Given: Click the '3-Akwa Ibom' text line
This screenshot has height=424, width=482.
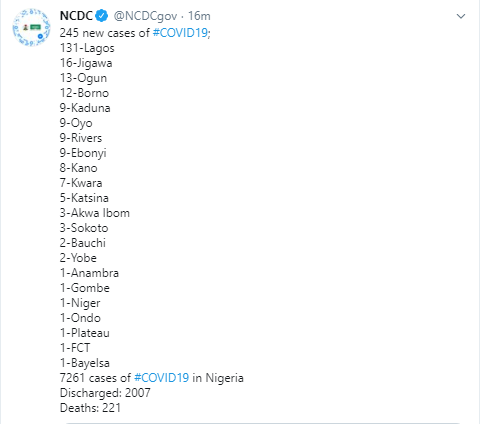Looking at the screenshot, I should click(95, 213).
